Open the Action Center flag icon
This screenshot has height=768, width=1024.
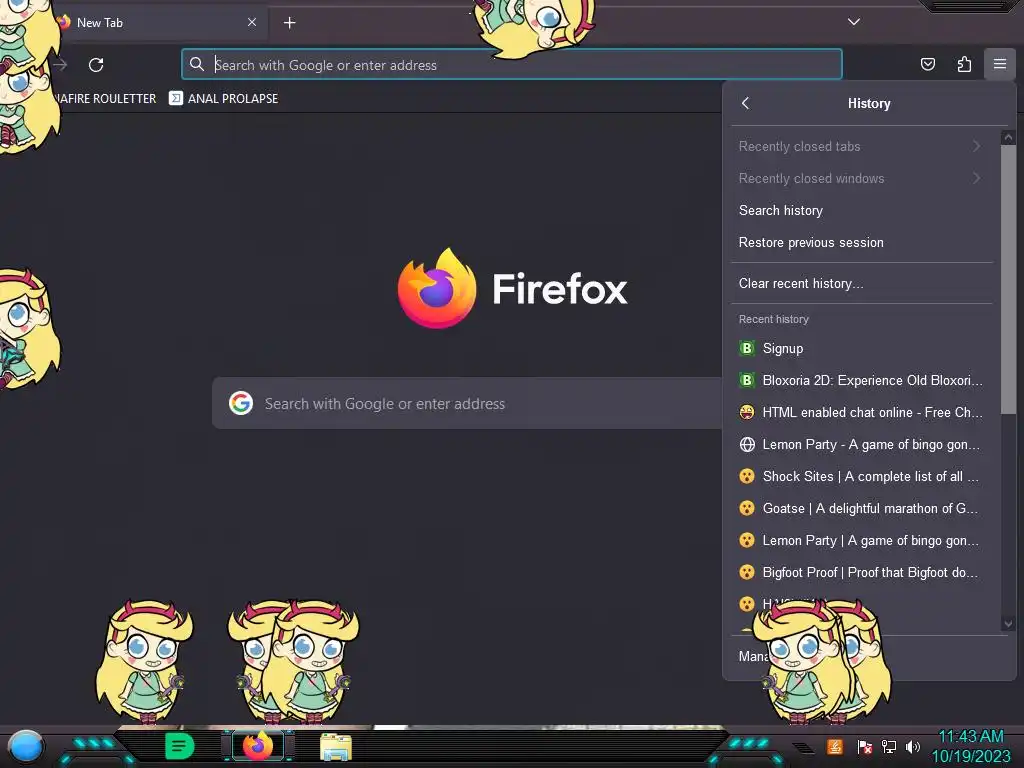pyautogui.click(x=864, y=746)
